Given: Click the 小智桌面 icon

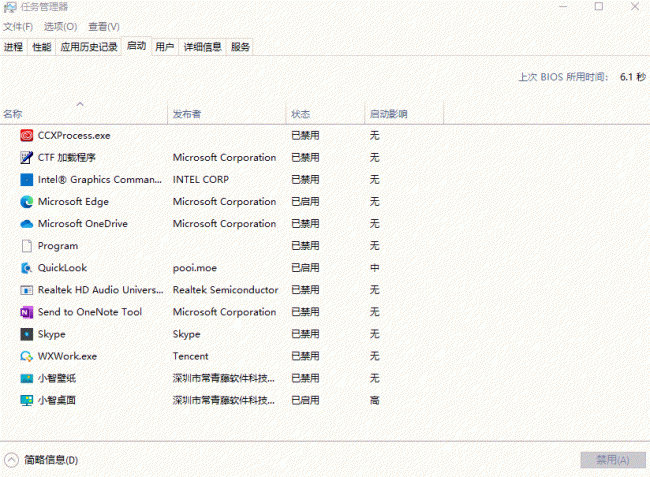Looking at the screenshot, I should tap(27, 400).
